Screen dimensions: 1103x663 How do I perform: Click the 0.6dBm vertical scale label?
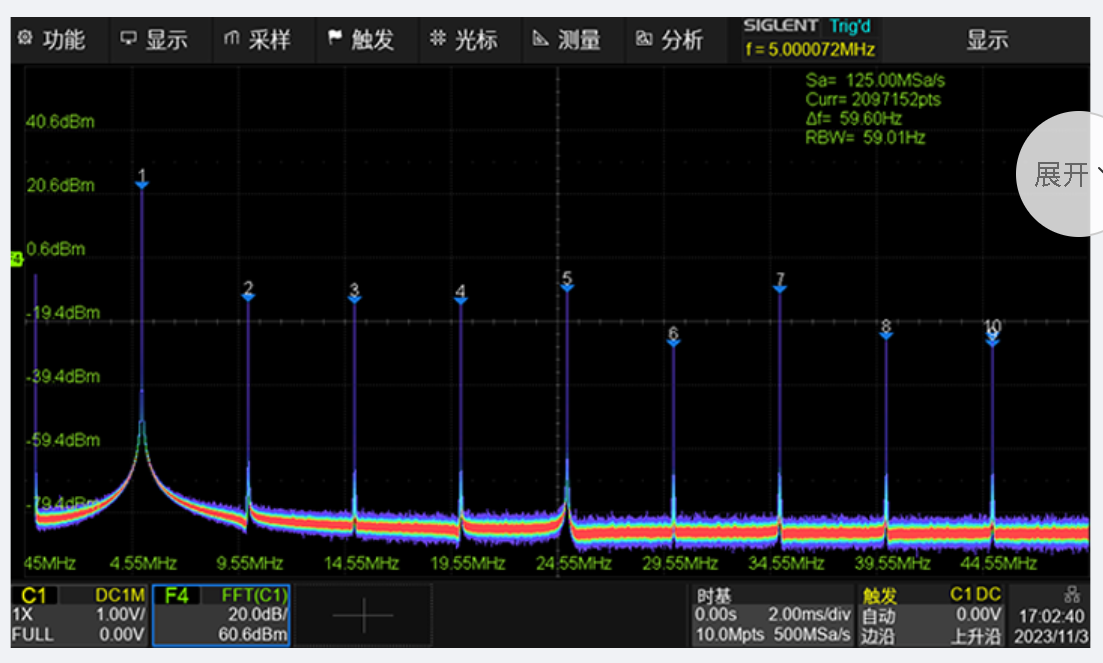click(56, 249)
